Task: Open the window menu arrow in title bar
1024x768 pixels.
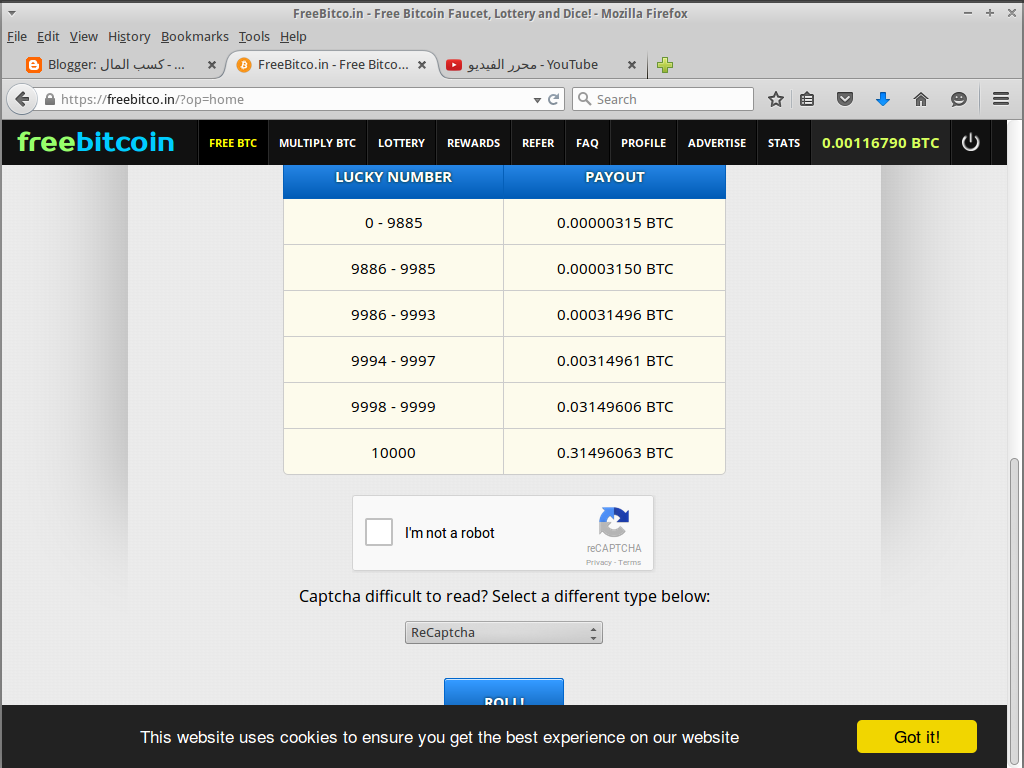Action: coord(12,13)
